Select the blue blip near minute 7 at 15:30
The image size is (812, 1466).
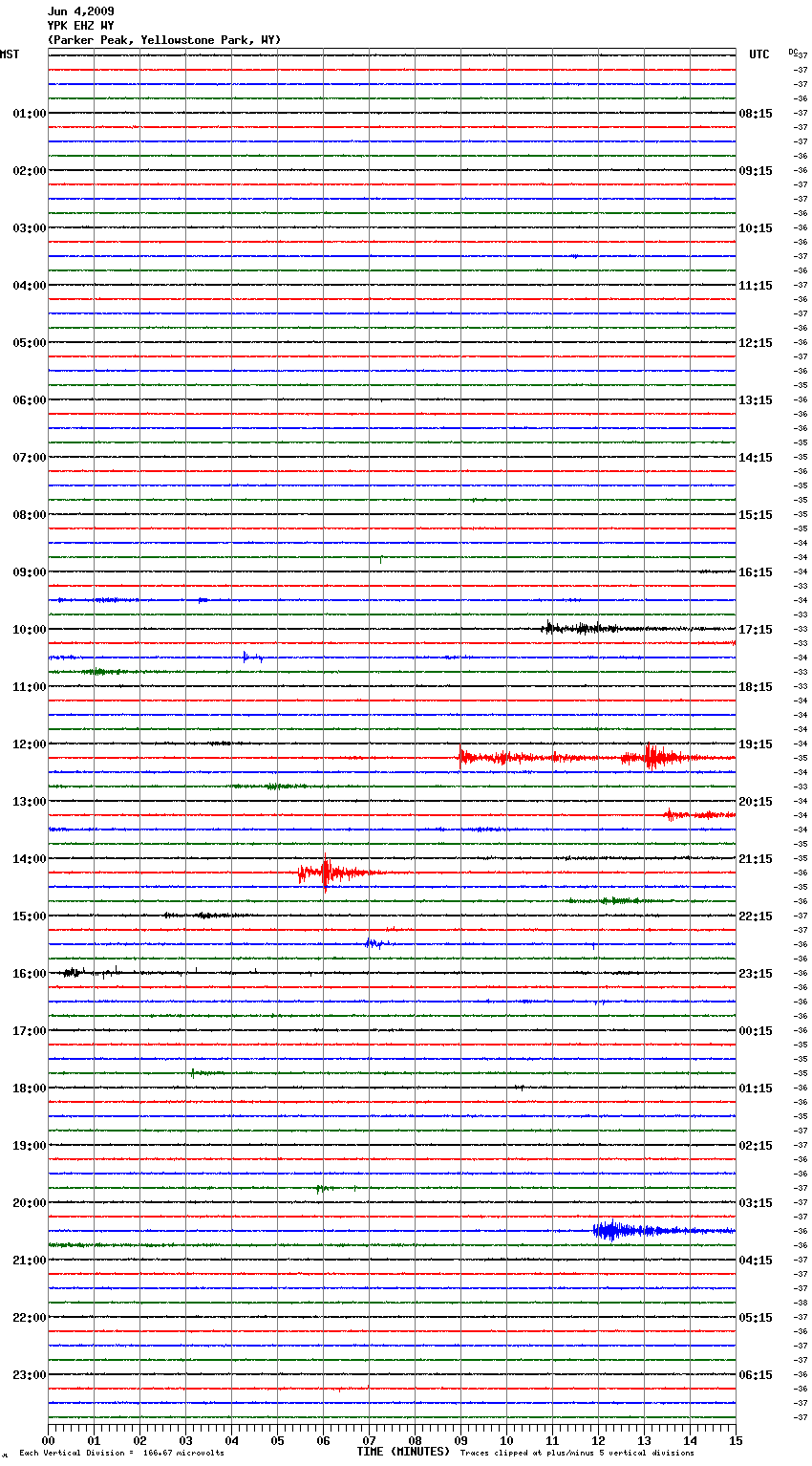pos(374,943)
